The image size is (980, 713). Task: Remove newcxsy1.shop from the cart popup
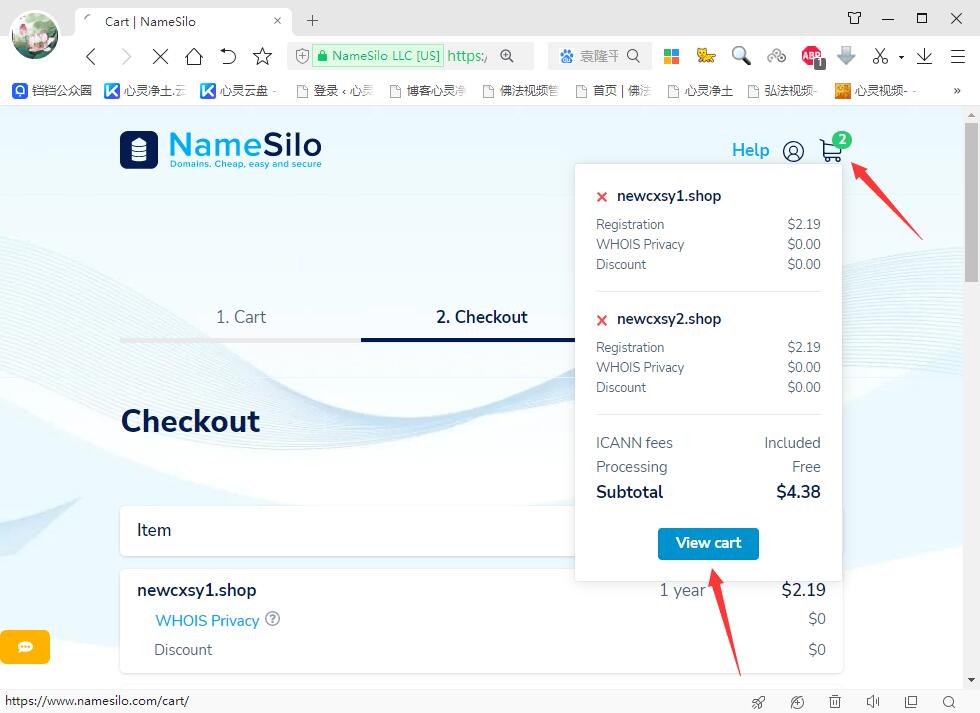pos(602,197)
